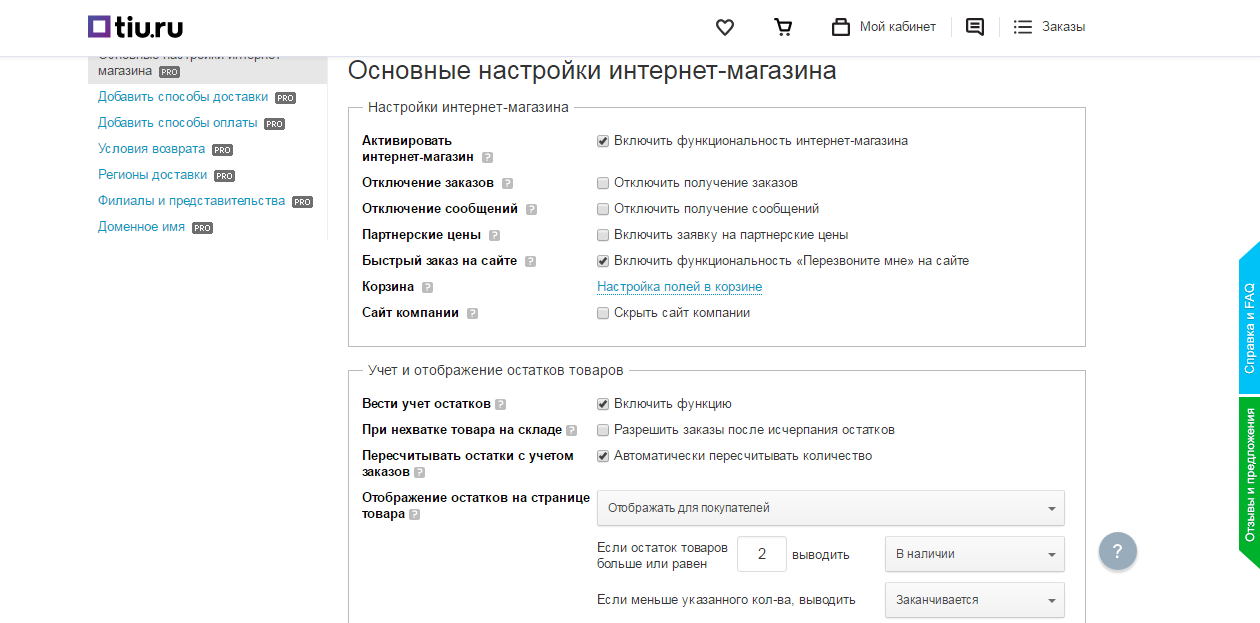Click the stock quantity input showing 2
Viewport: 1260px width, 623px height.
pos(761,554)
